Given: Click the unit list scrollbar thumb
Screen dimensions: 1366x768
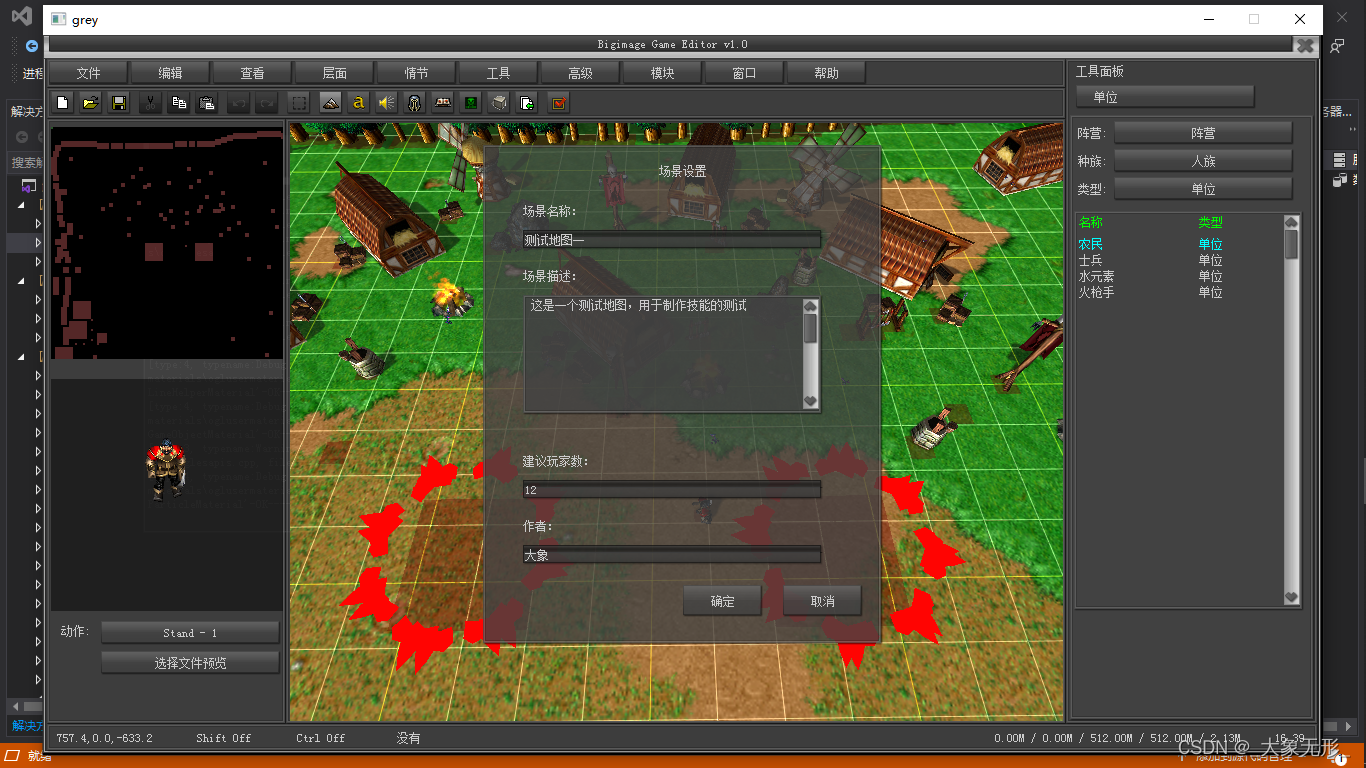Looking at the screenshot, I should pyautogui.click(x=1291, y=245).
